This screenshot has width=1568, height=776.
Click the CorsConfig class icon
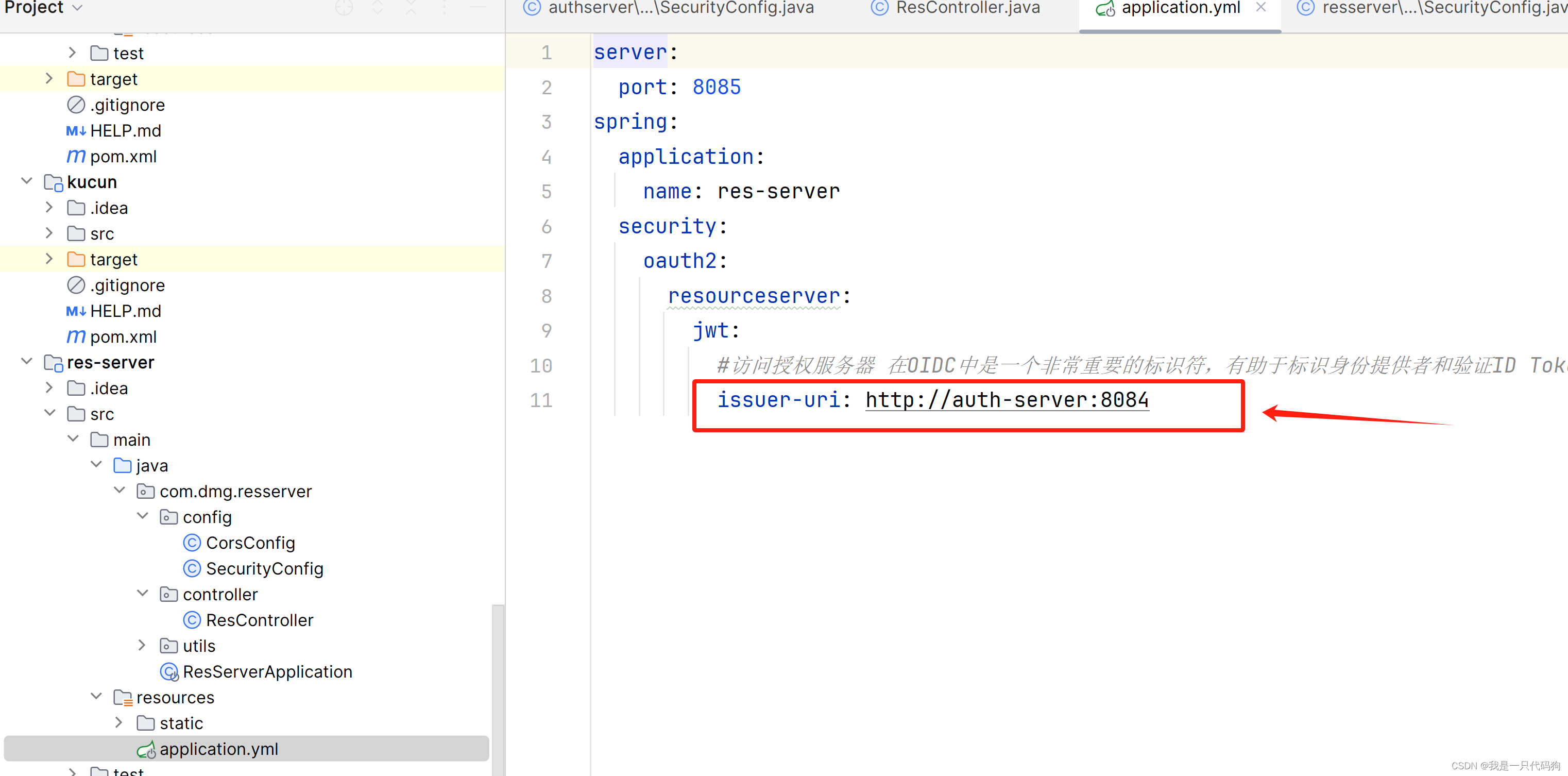point(192,543)
